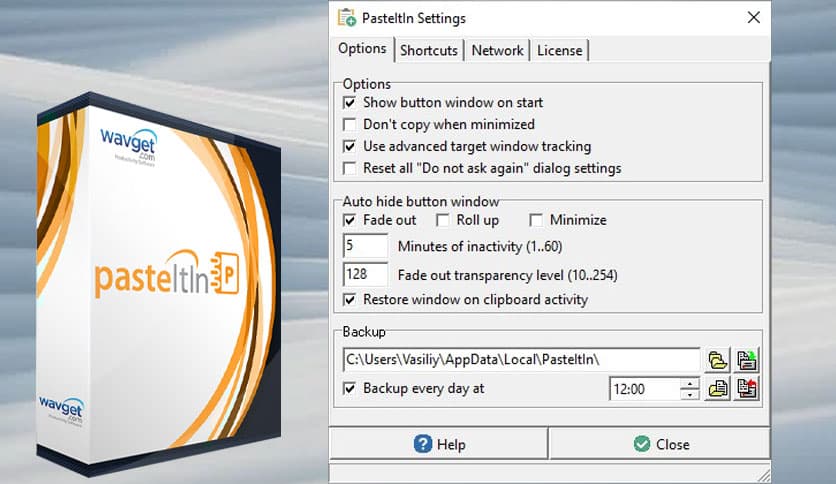This screenshot has height=484, width=836.
Task: Click the "Backup" group label
Action: [364, 332]
